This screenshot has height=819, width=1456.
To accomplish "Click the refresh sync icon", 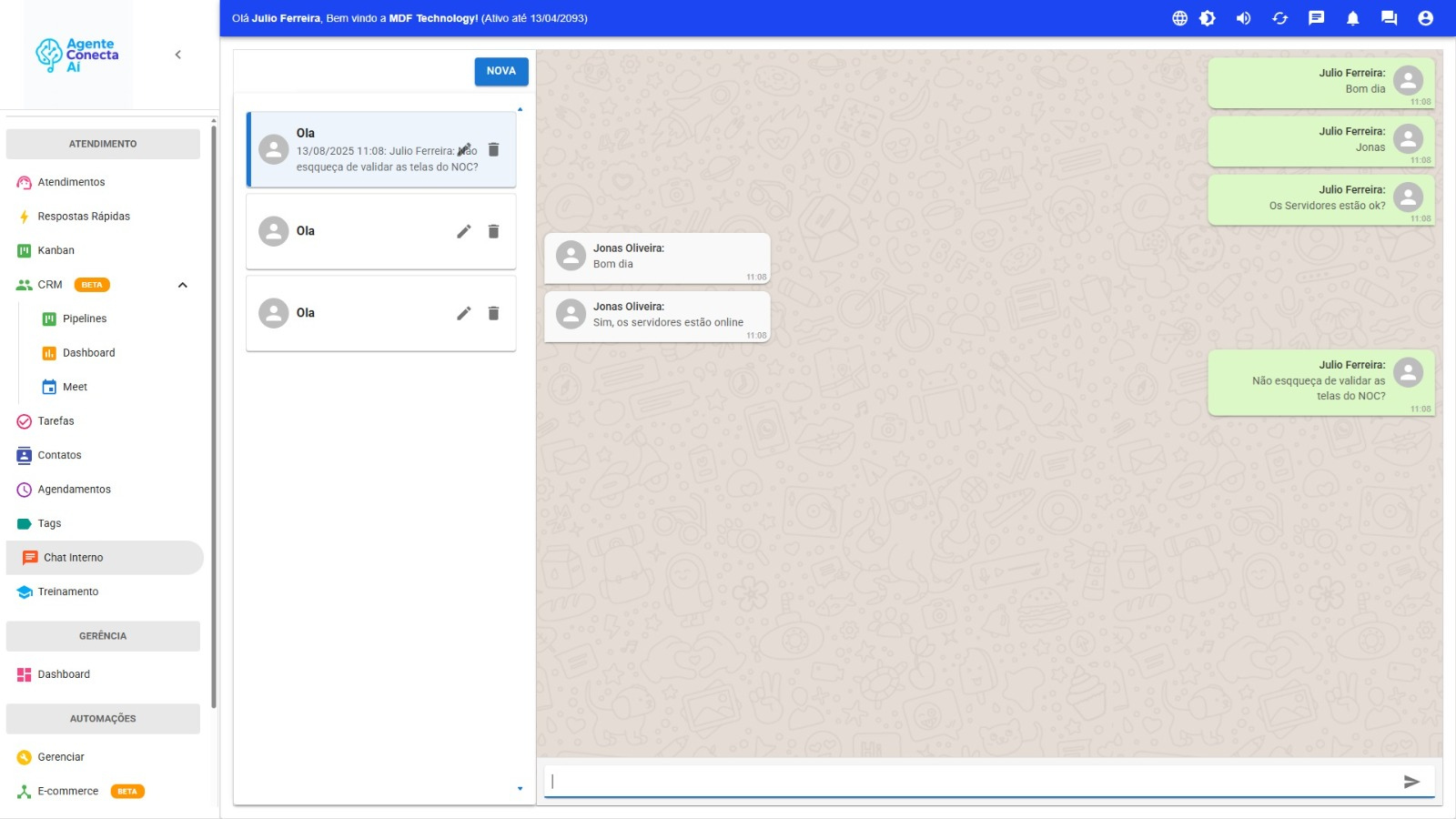I will point(1279,18).
